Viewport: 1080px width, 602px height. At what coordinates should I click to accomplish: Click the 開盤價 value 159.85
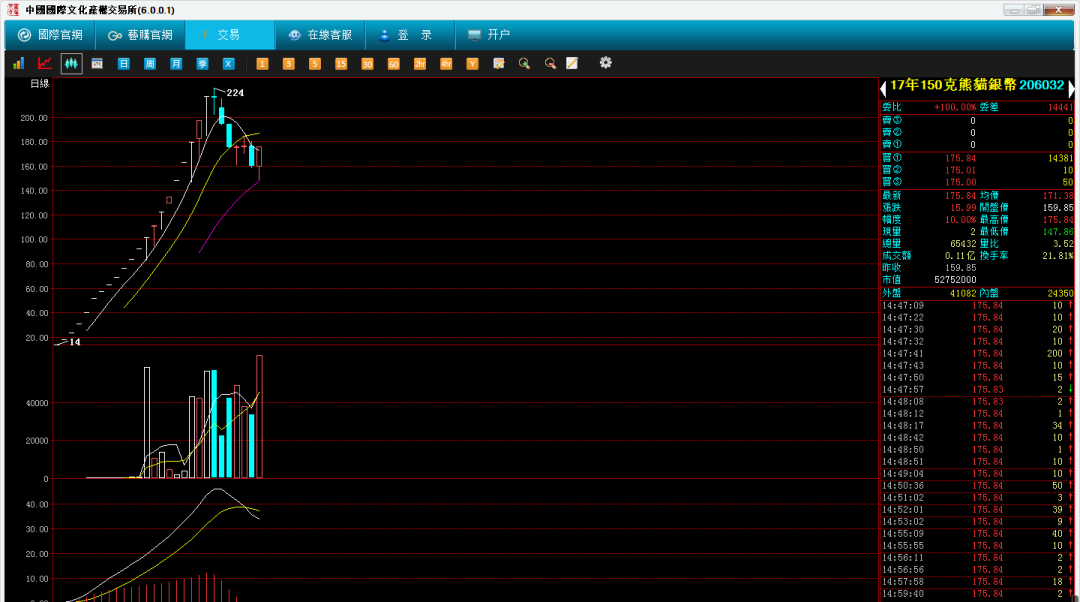(1057, 207)
